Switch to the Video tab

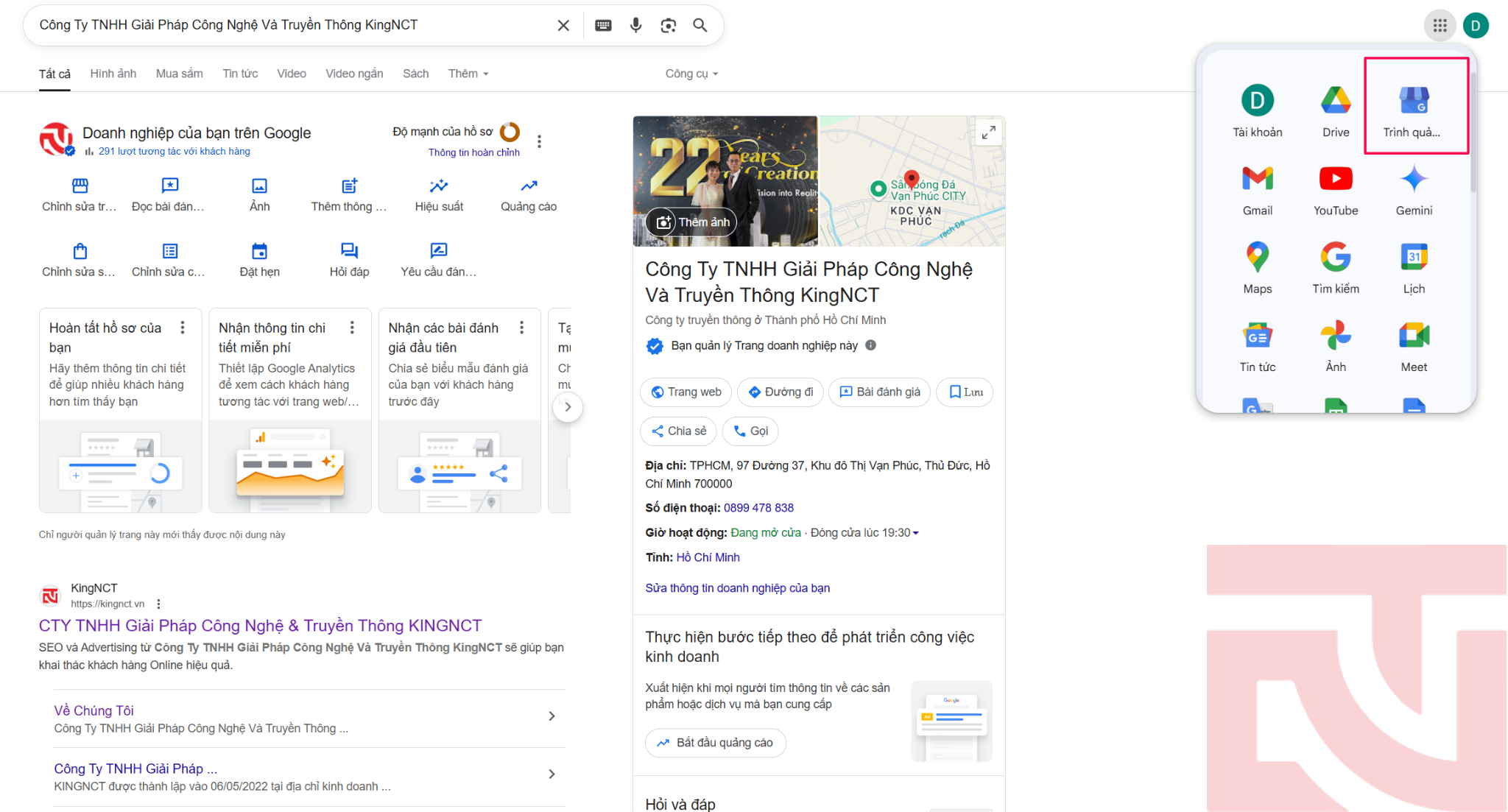pos(292,74)
